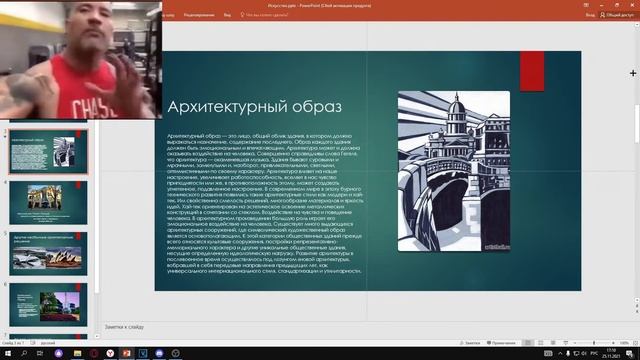Launch Yandex Browser from taskbar
This screenshot has height=360, width=640.
pyautogui.click(x=110, y=353)
